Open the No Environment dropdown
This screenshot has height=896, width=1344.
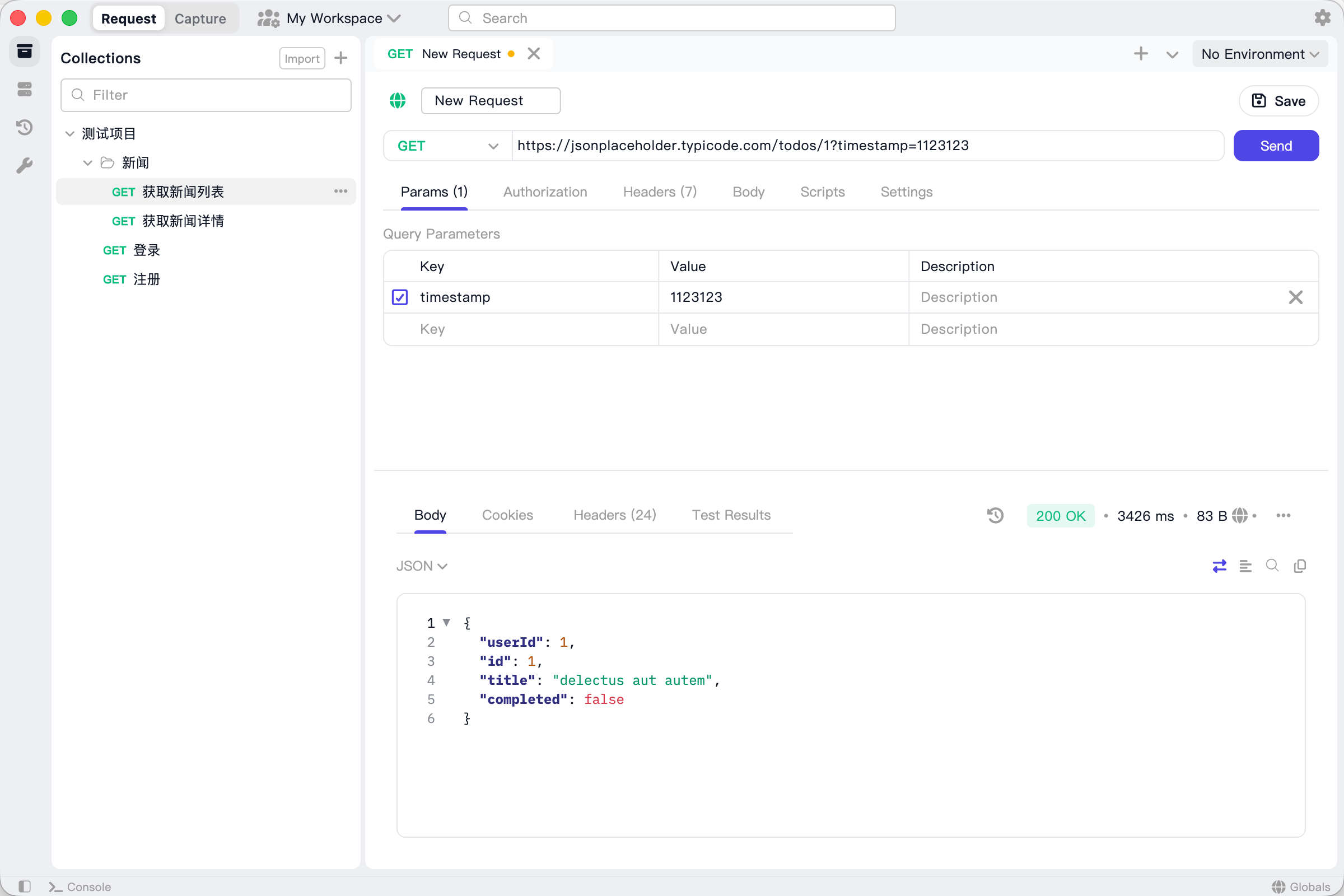click(1260, 54)
